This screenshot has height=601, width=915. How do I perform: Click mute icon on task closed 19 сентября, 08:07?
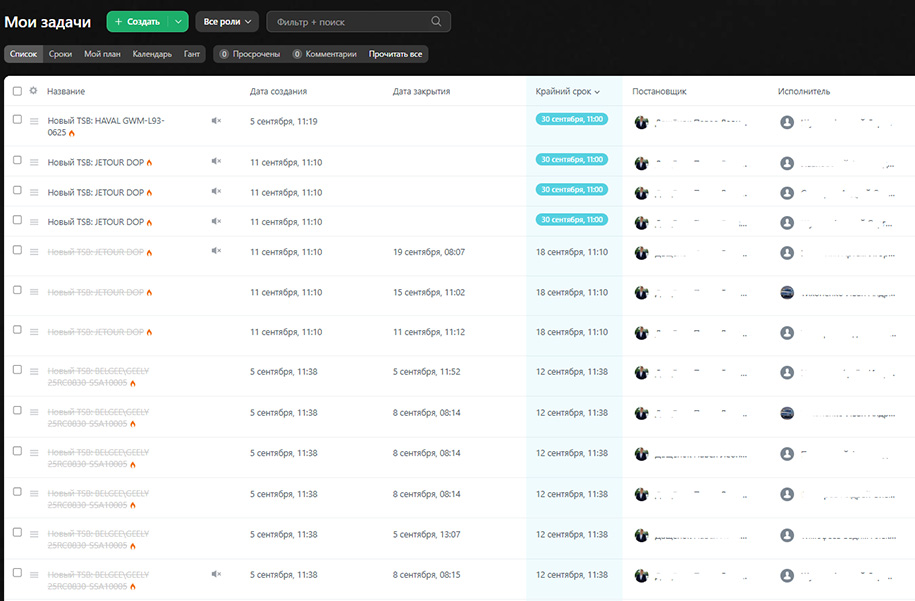tap(216, 251)
